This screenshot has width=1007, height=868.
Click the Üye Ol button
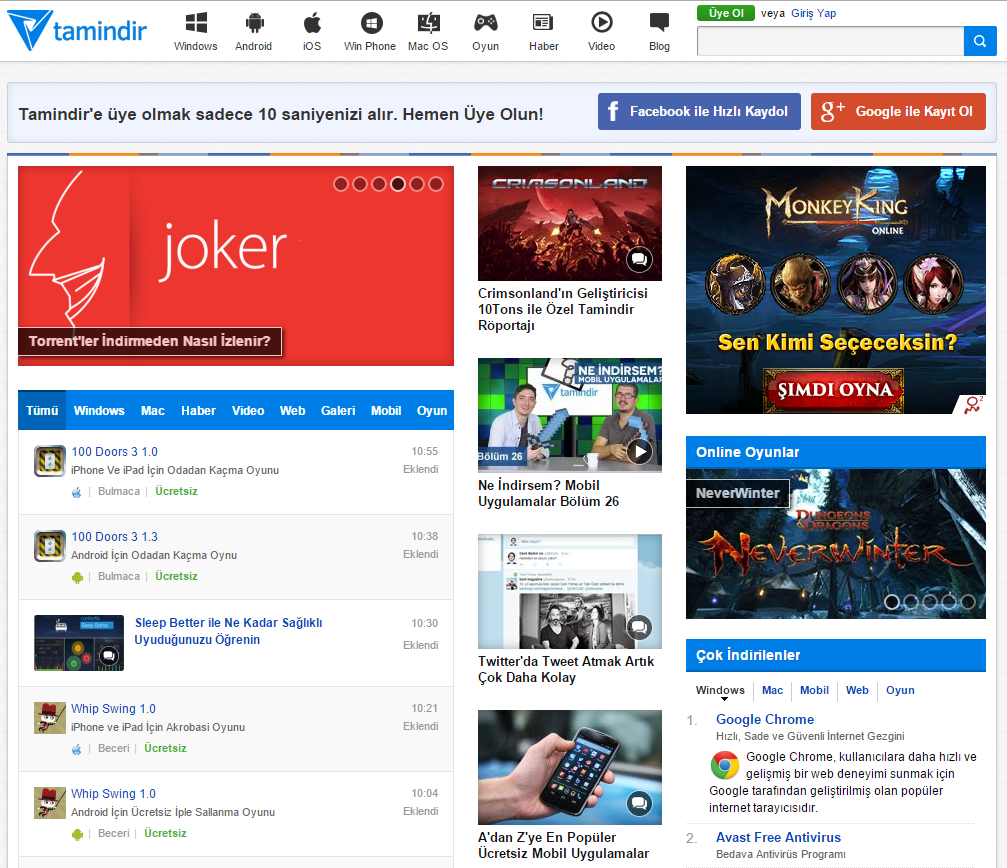click(x=726, y=13)
